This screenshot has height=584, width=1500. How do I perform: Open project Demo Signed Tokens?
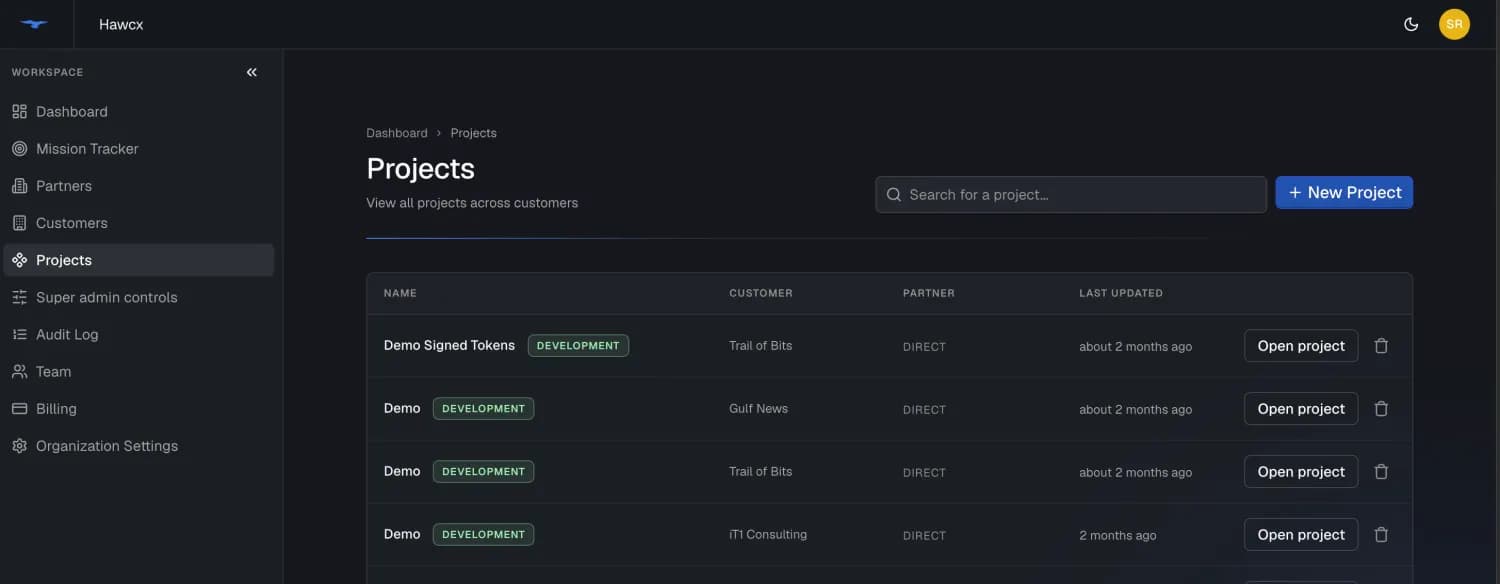1301,346
